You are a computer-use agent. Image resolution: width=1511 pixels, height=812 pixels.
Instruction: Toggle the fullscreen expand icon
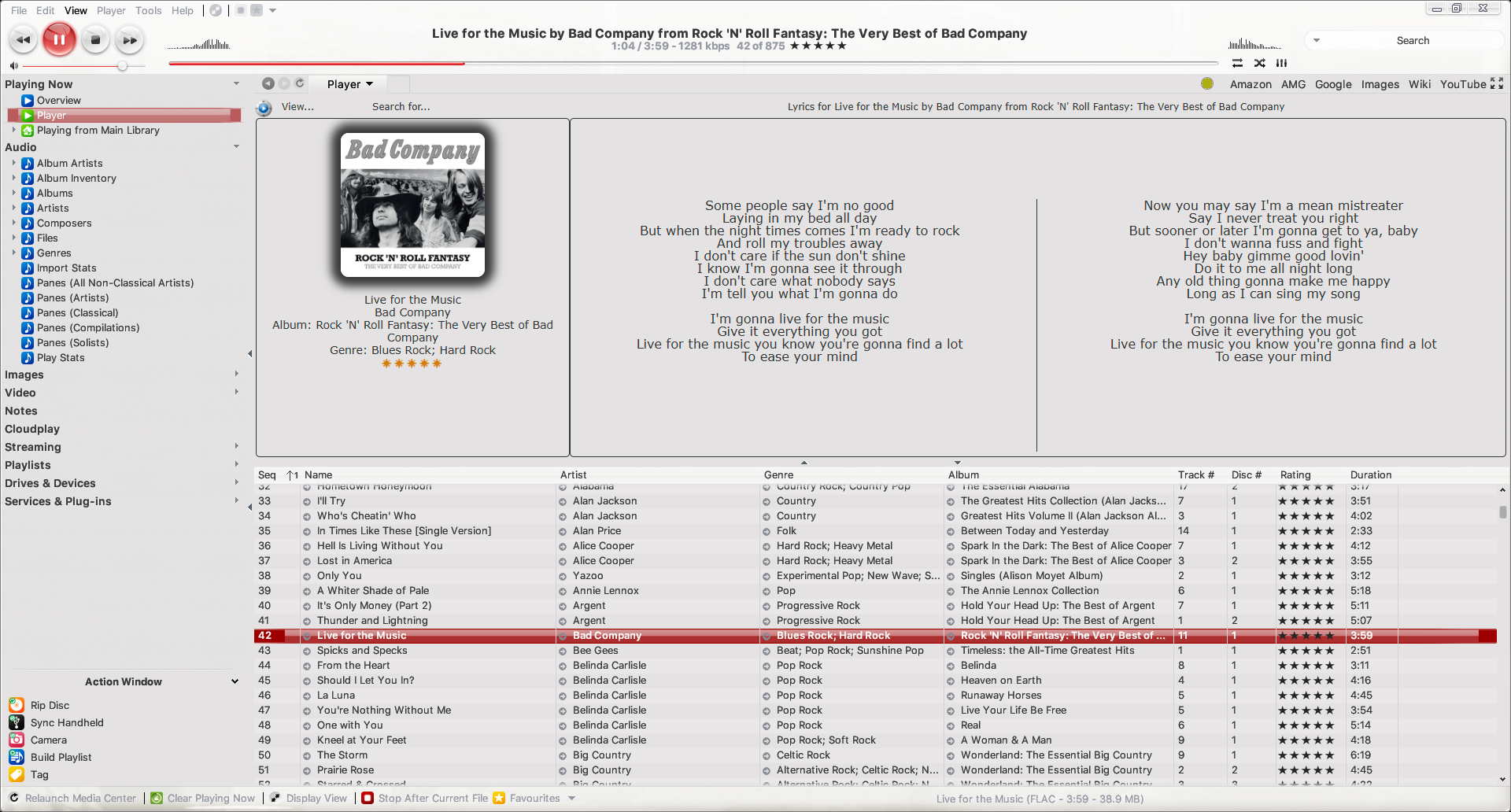click(1497, 83)
